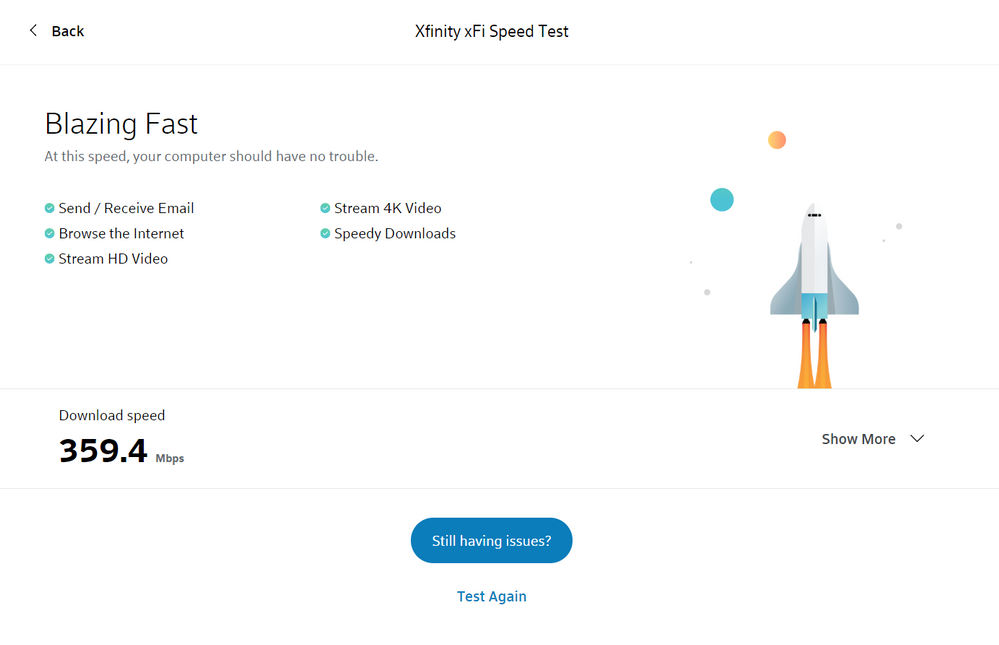Click the back arrow icon
The height and width of the screenshot is (645, 999).
point(33,31)
